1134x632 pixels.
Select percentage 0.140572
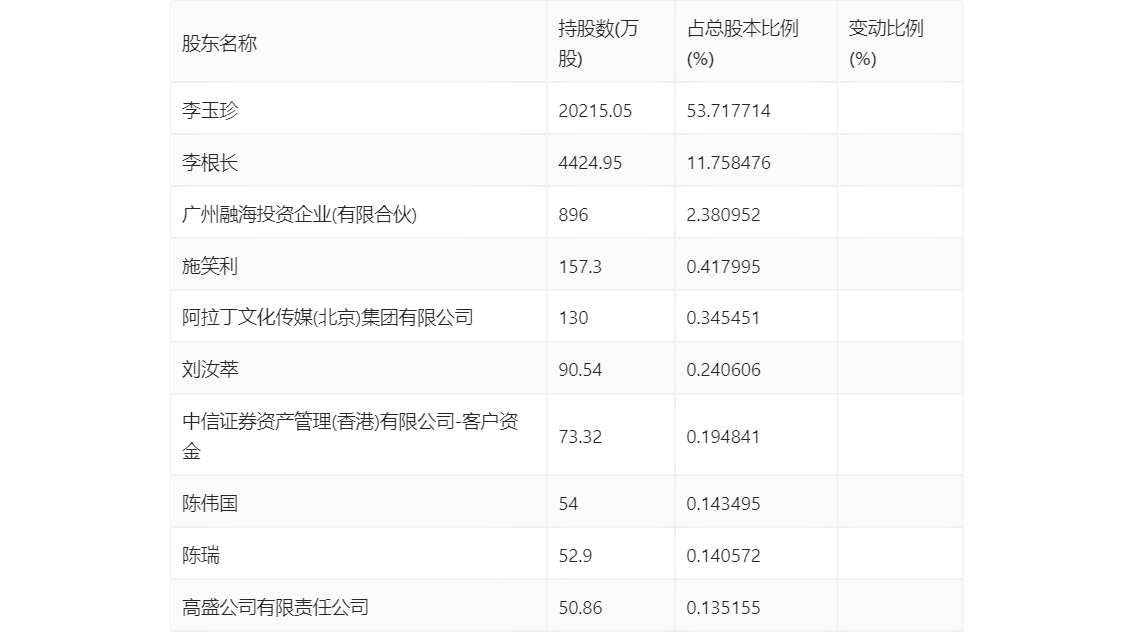point(723,555)
